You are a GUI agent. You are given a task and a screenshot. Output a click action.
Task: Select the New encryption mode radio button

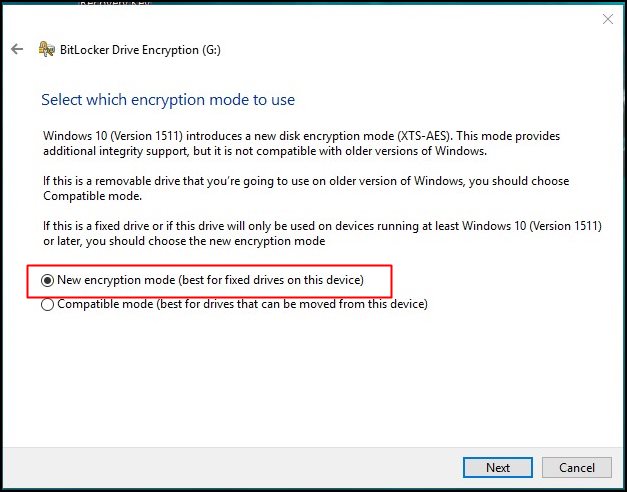[47, 281]
